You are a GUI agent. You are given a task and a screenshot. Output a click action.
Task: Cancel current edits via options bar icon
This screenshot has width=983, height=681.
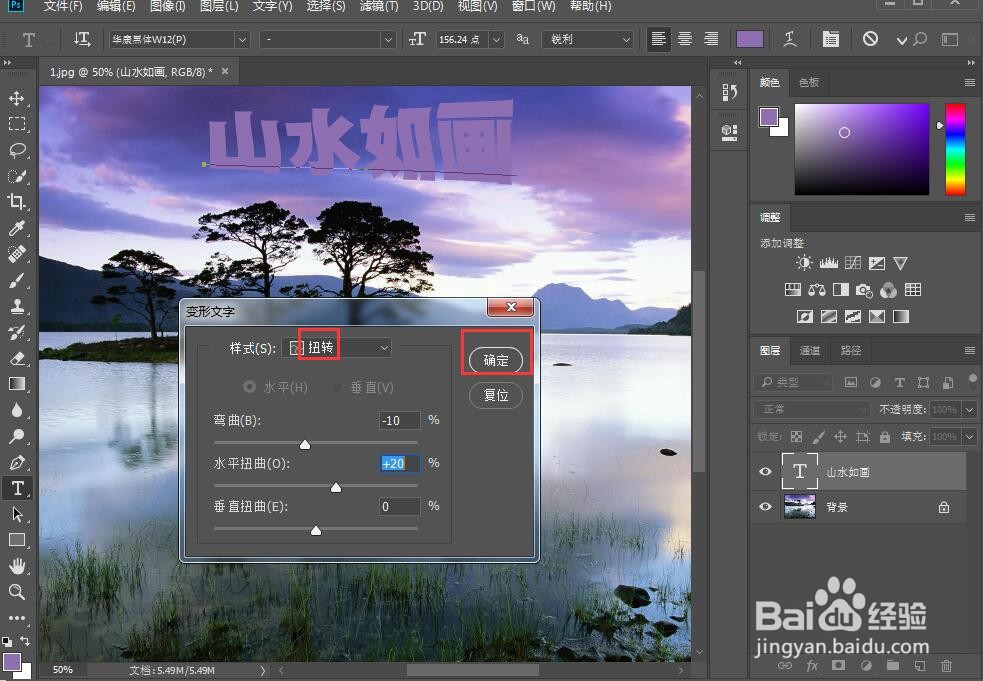click(x=870, y=40)
